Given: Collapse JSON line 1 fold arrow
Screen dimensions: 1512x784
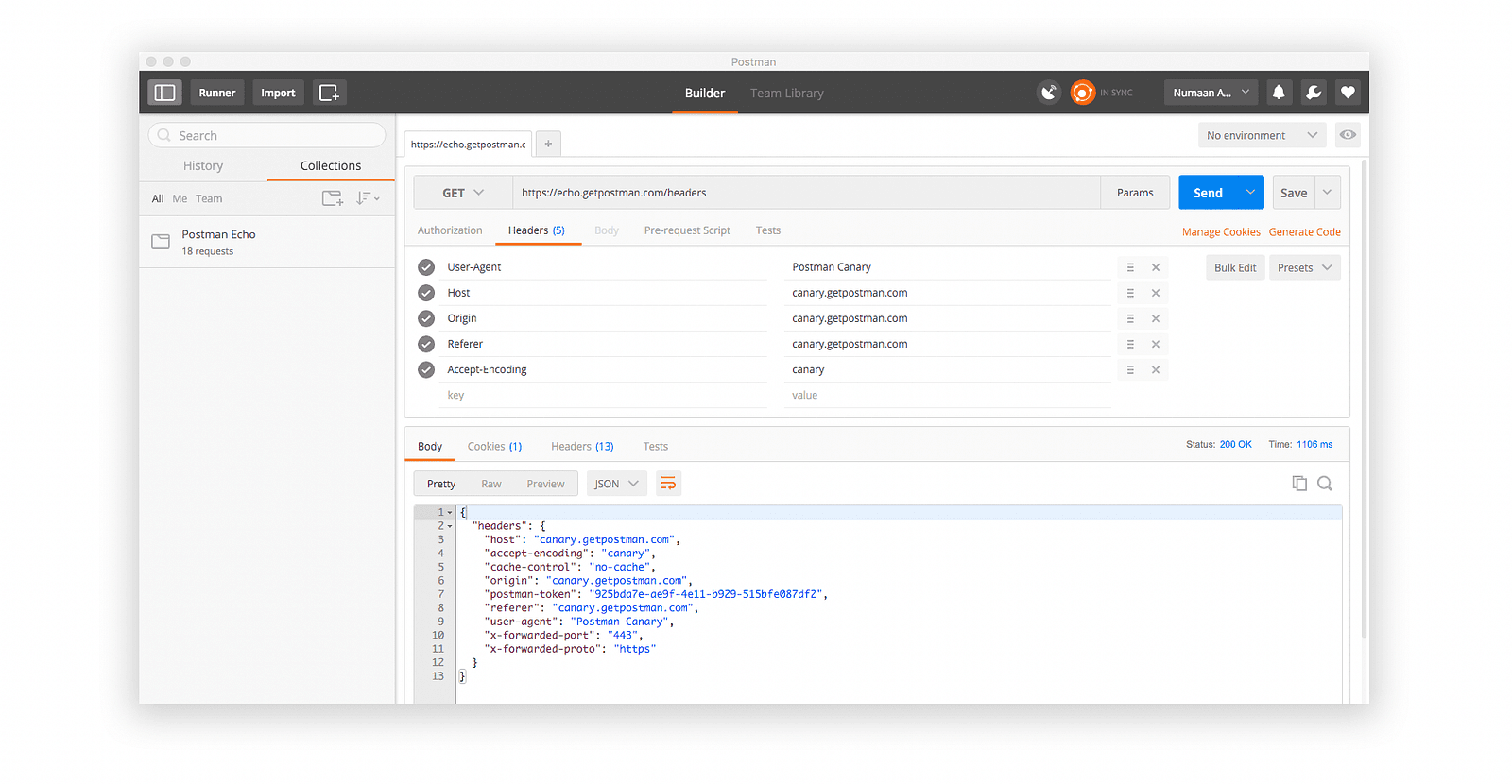Looking at the screenshot, I should [450, 512].
